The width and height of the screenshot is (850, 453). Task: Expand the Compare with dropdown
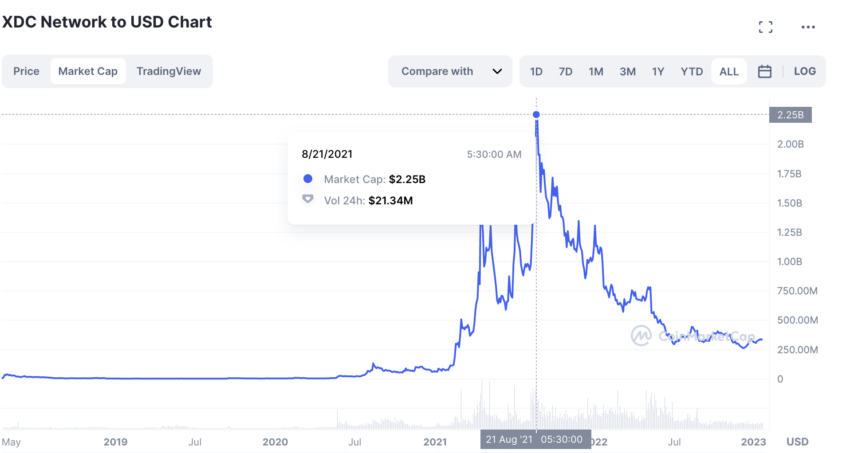(450, 71)
